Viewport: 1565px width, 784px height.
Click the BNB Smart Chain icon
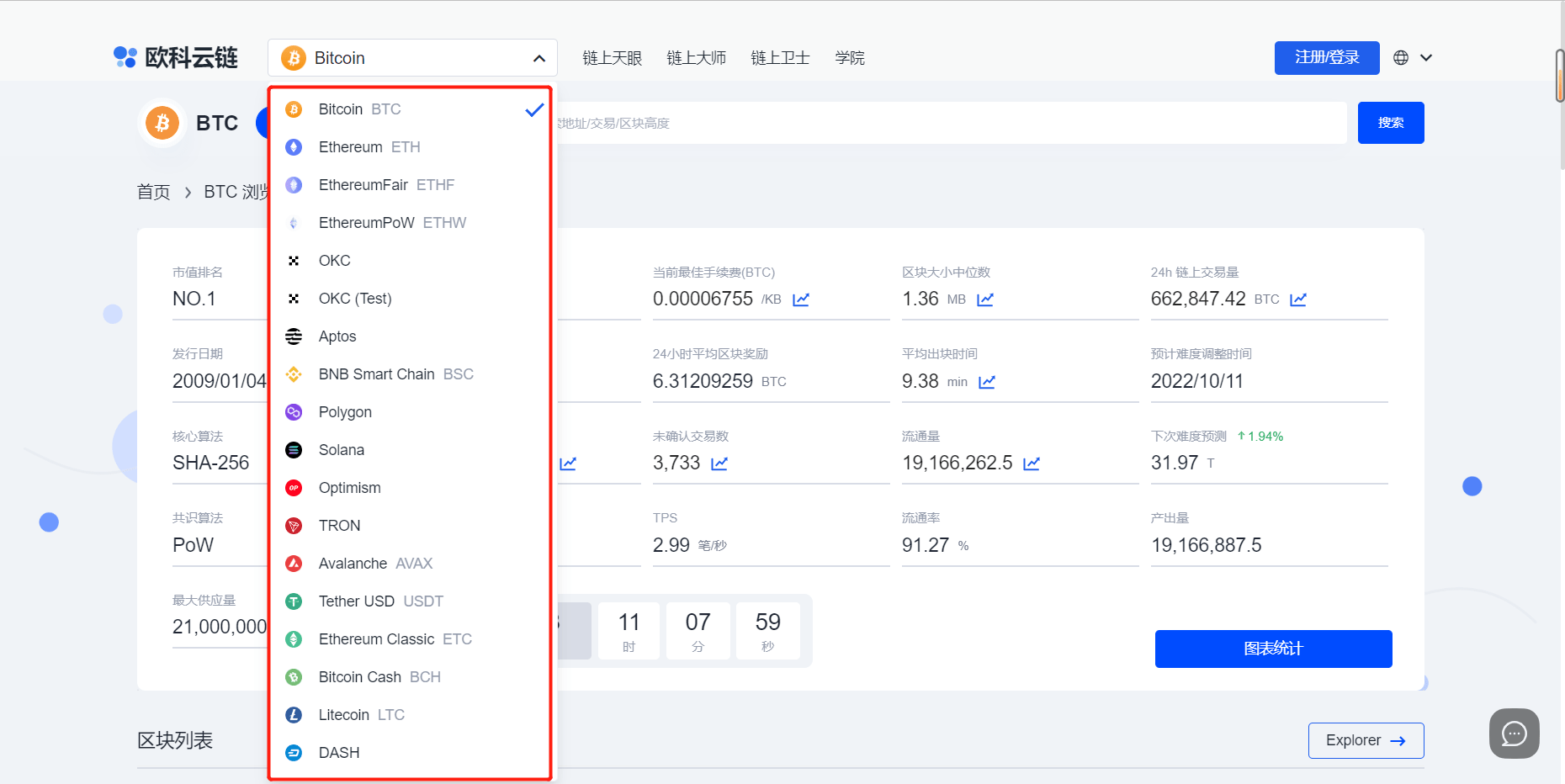pos(294,374)
